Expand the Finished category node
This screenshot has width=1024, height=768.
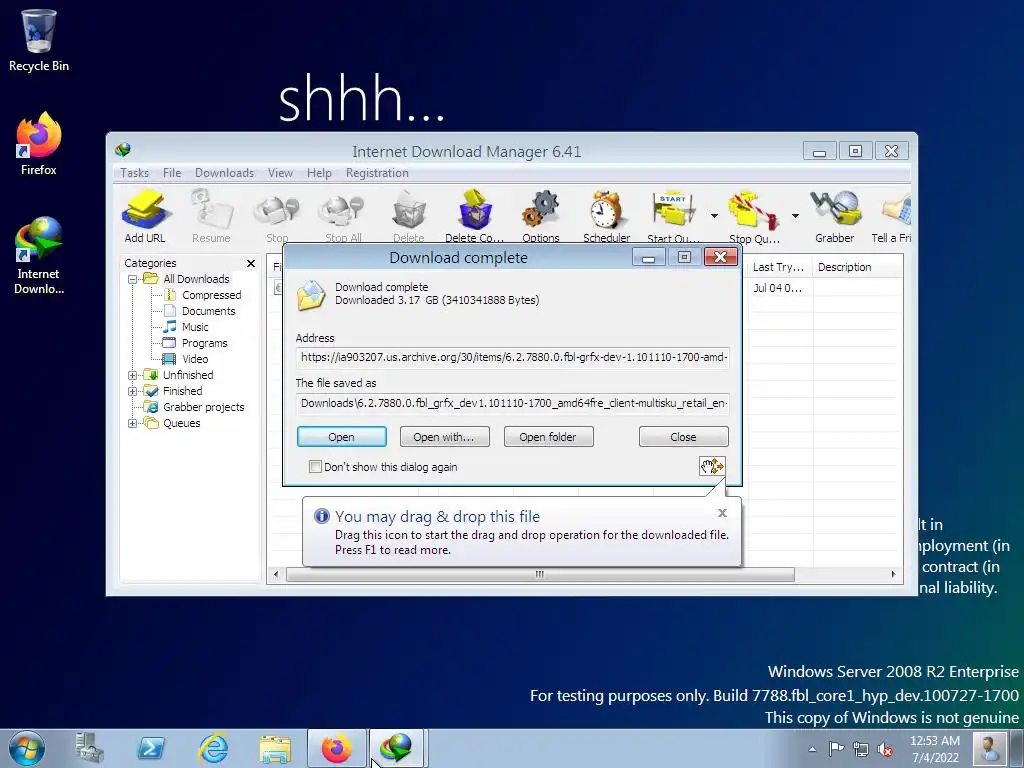[x=133, y=391]
